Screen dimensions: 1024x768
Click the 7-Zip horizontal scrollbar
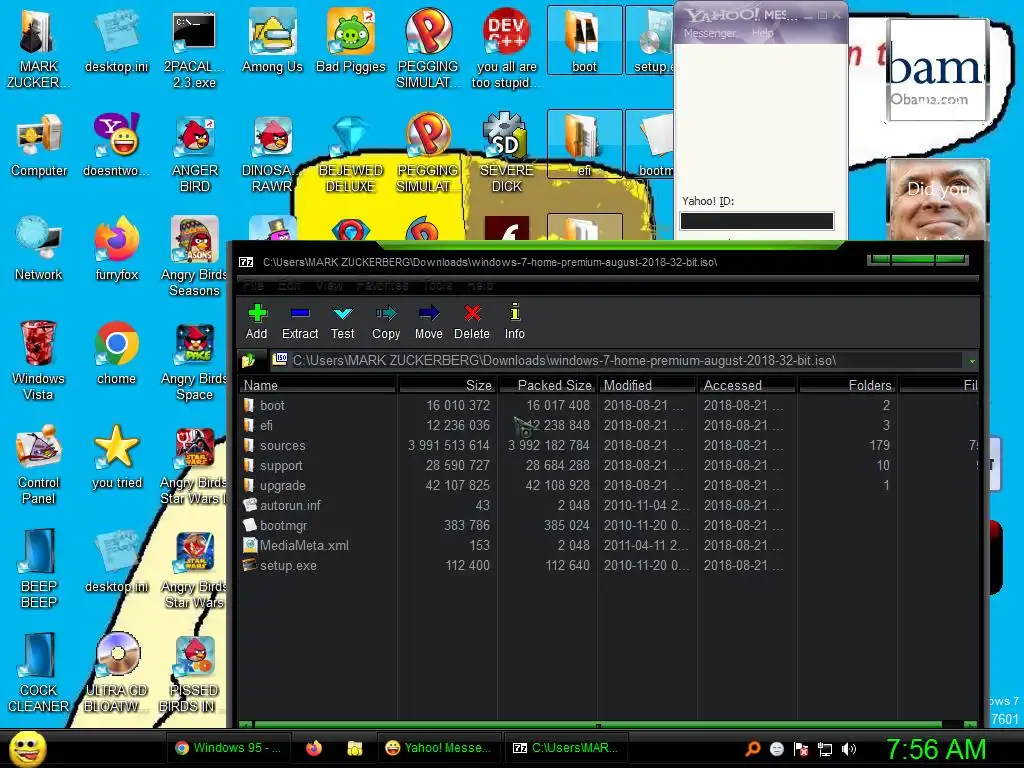tap(607, 725)
